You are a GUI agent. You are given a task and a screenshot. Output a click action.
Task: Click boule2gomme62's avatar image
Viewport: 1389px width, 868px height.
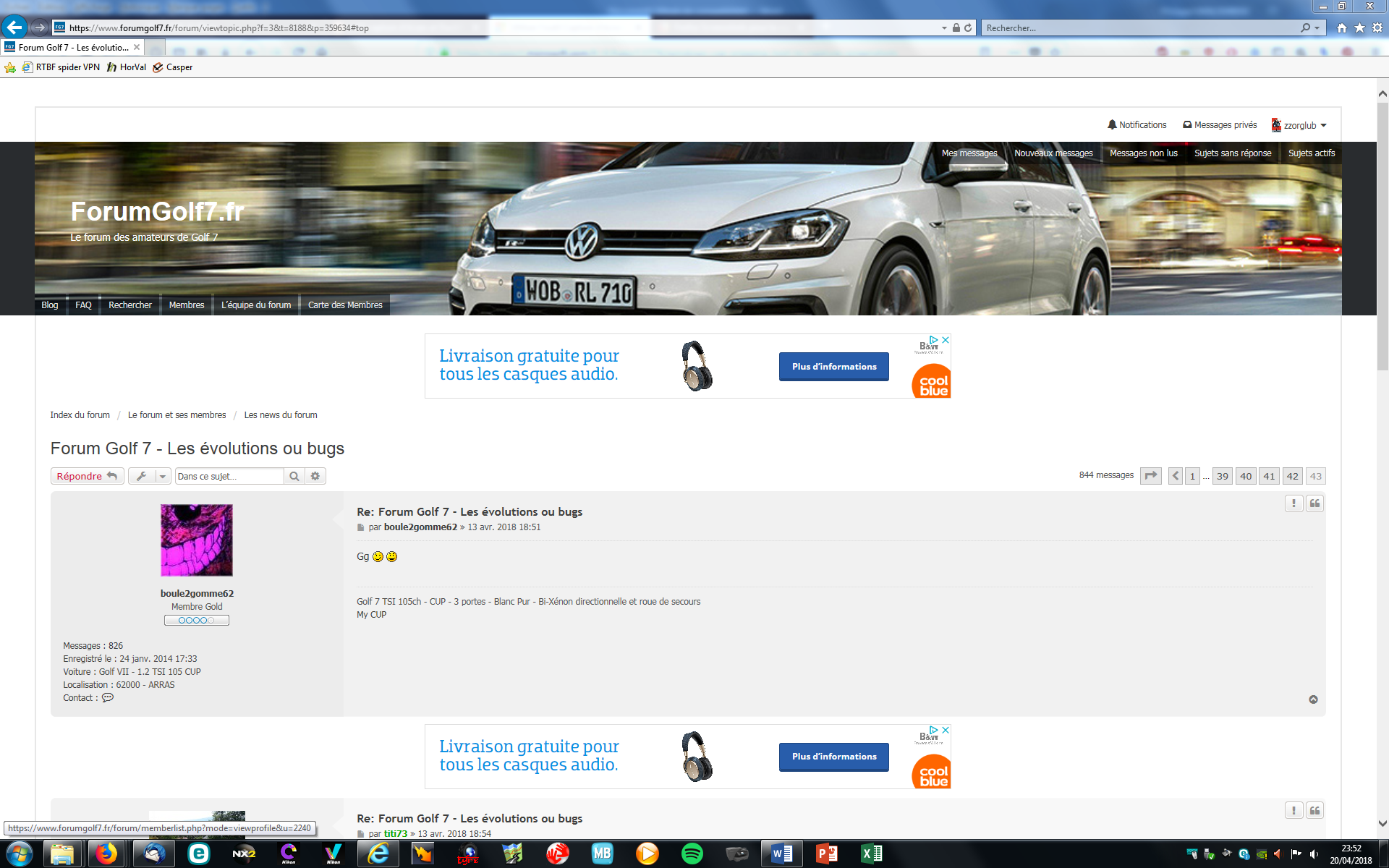tap(197, 540)
